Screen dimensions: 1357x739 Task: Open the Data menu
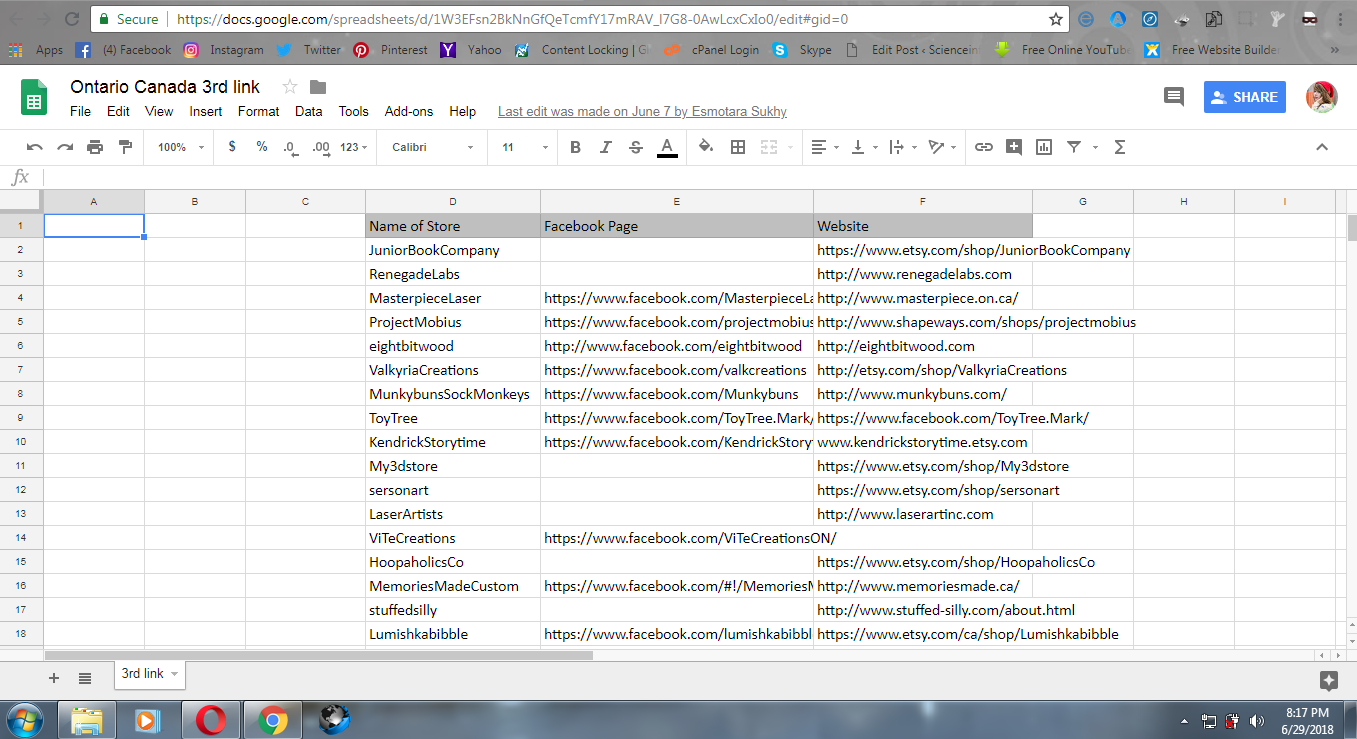click(309, 111)
